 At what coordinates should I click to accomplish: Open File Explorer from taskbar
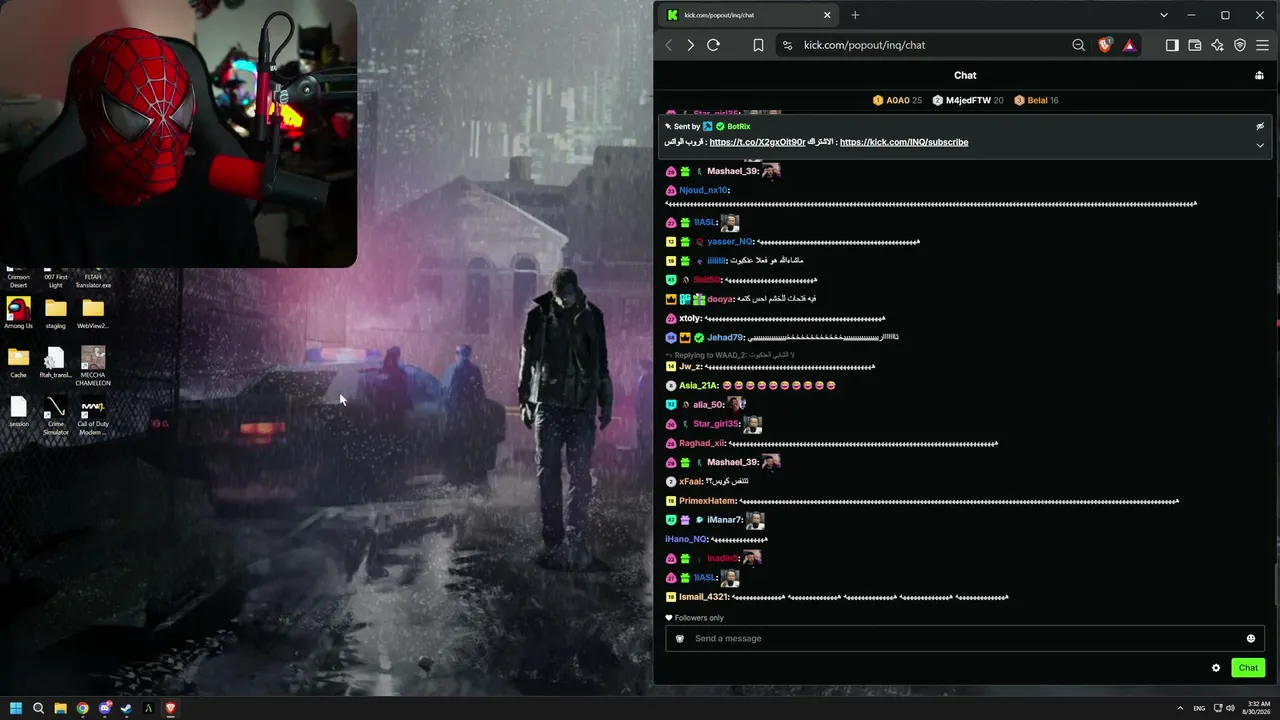tap(60, 708)
